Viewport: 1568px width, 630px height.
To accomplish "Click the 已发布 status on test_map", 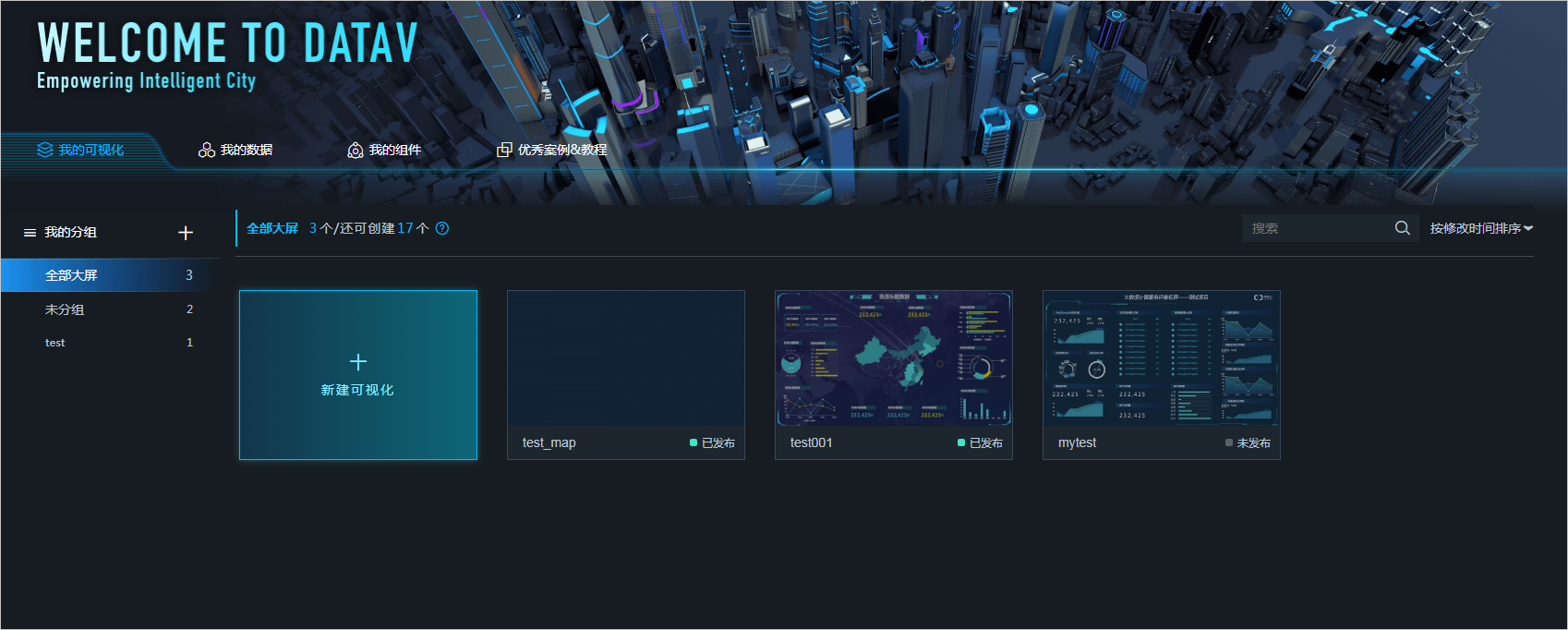I will tap(712, 443).
